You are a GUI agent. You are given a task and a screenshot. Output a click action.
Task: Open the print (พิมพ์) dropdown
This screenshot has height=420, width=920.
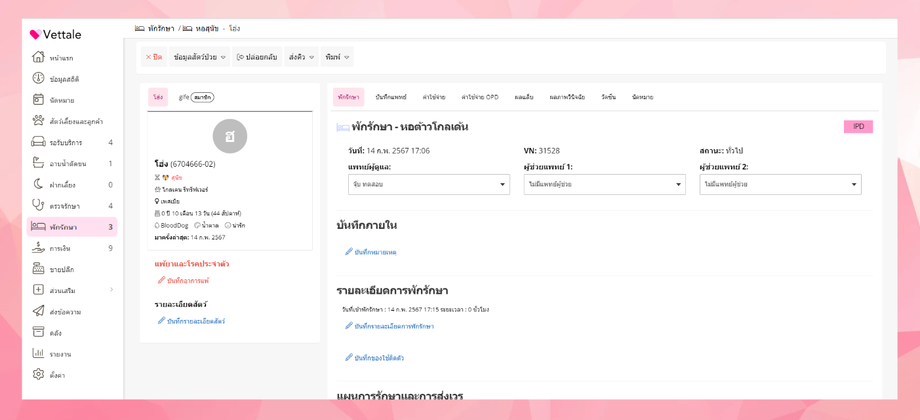(x=337, y=57)
